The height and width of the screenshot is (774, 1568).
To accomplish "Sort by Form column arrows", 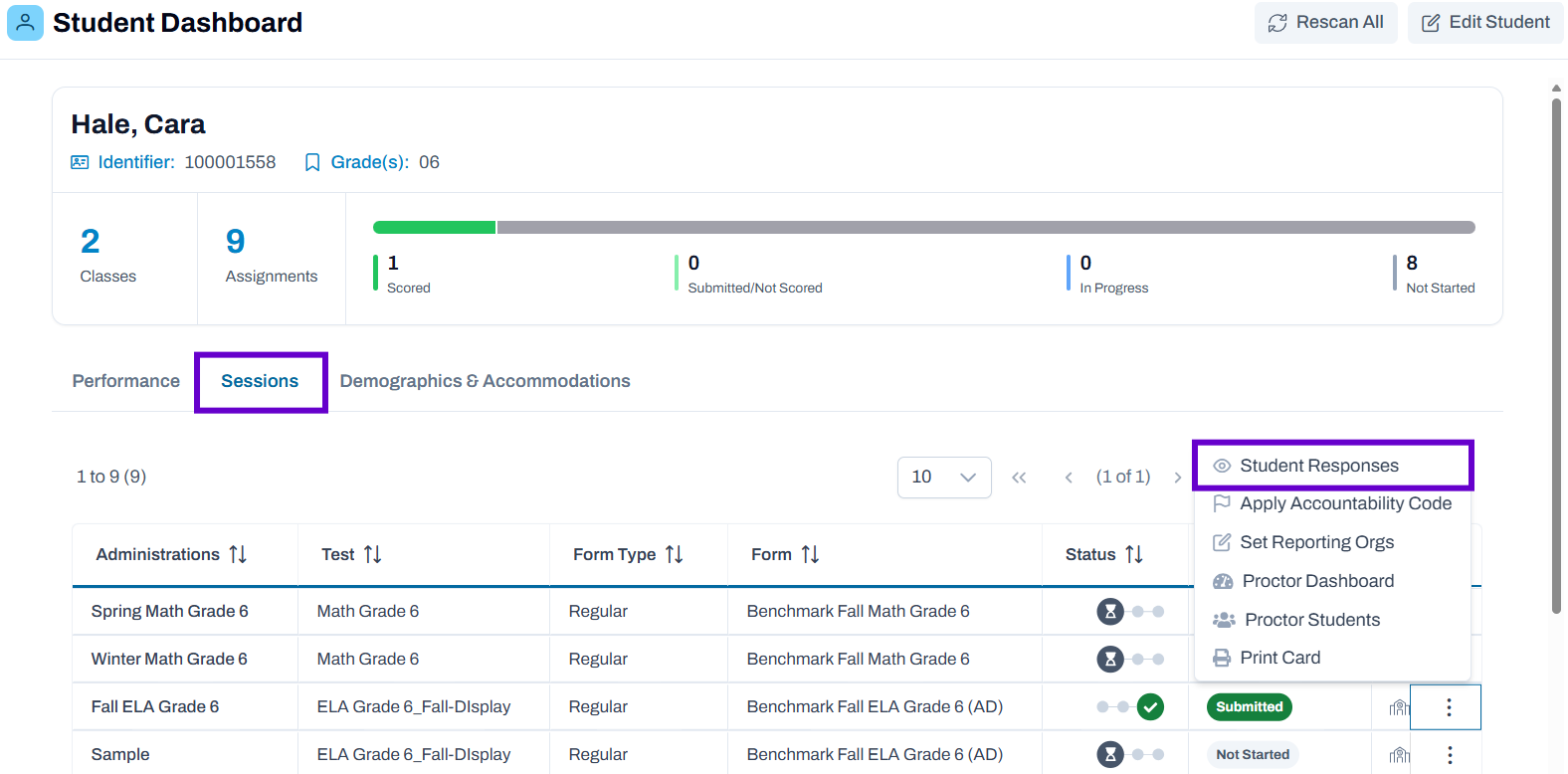I will tap(811, 554).
